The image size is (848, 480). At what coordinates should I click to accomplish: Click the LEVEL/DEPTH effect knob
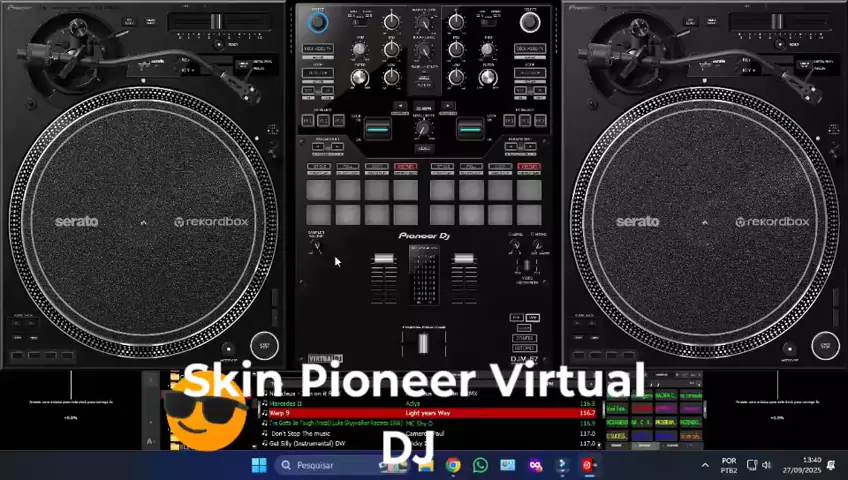pos(423,129)
